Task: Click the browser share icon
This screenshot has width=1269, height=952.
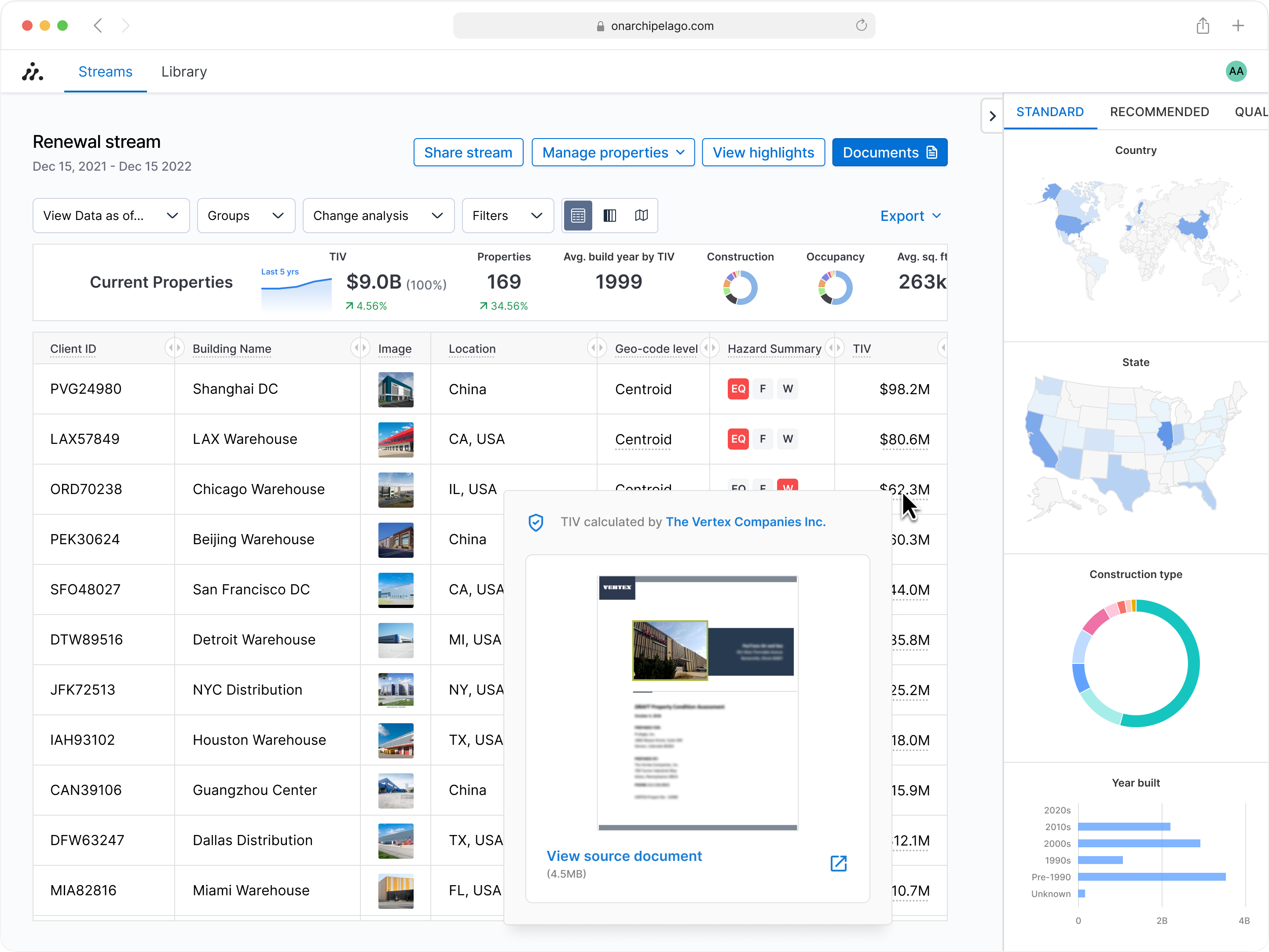Action: 1203,26
